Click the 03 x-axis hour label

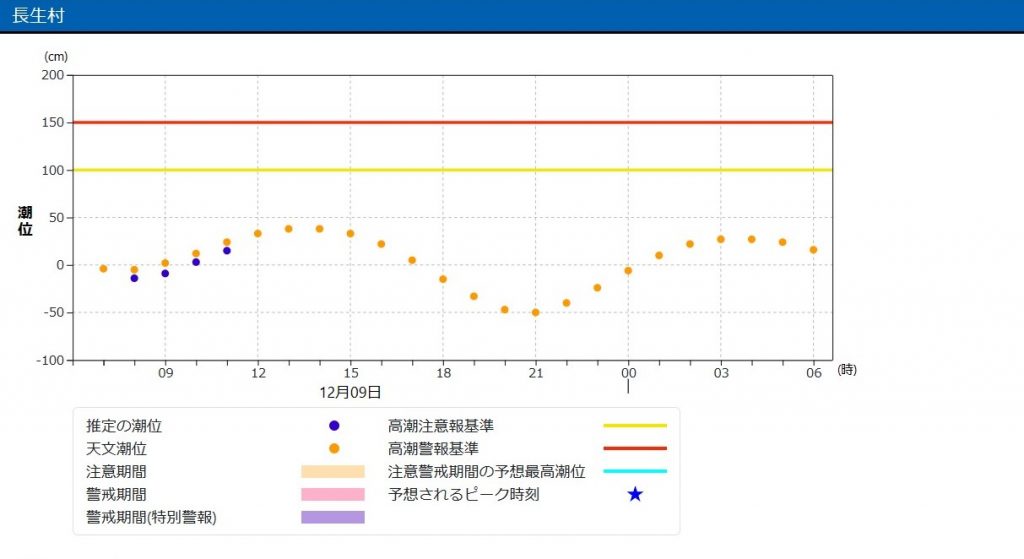click(721, 373)
